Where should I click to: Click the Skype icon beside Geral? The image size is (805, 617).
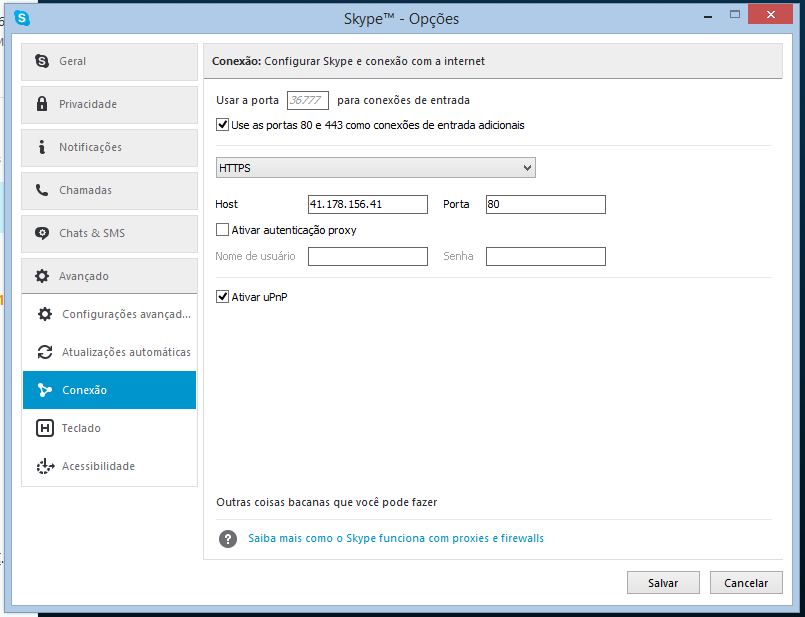coord(42,61)
